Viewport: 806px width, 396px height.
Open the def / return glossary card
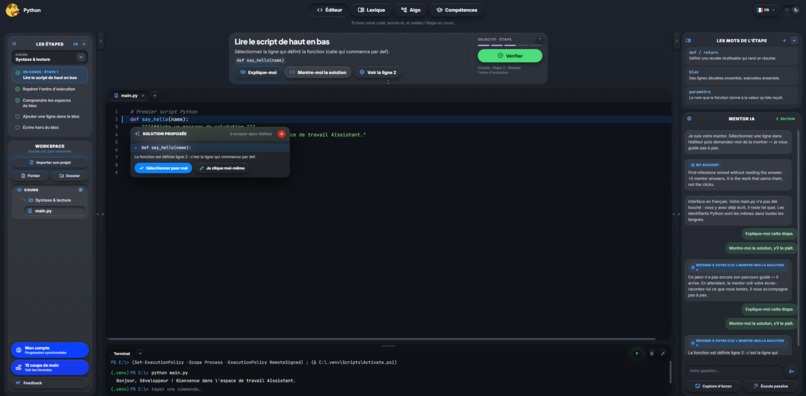tap(741, 55)
